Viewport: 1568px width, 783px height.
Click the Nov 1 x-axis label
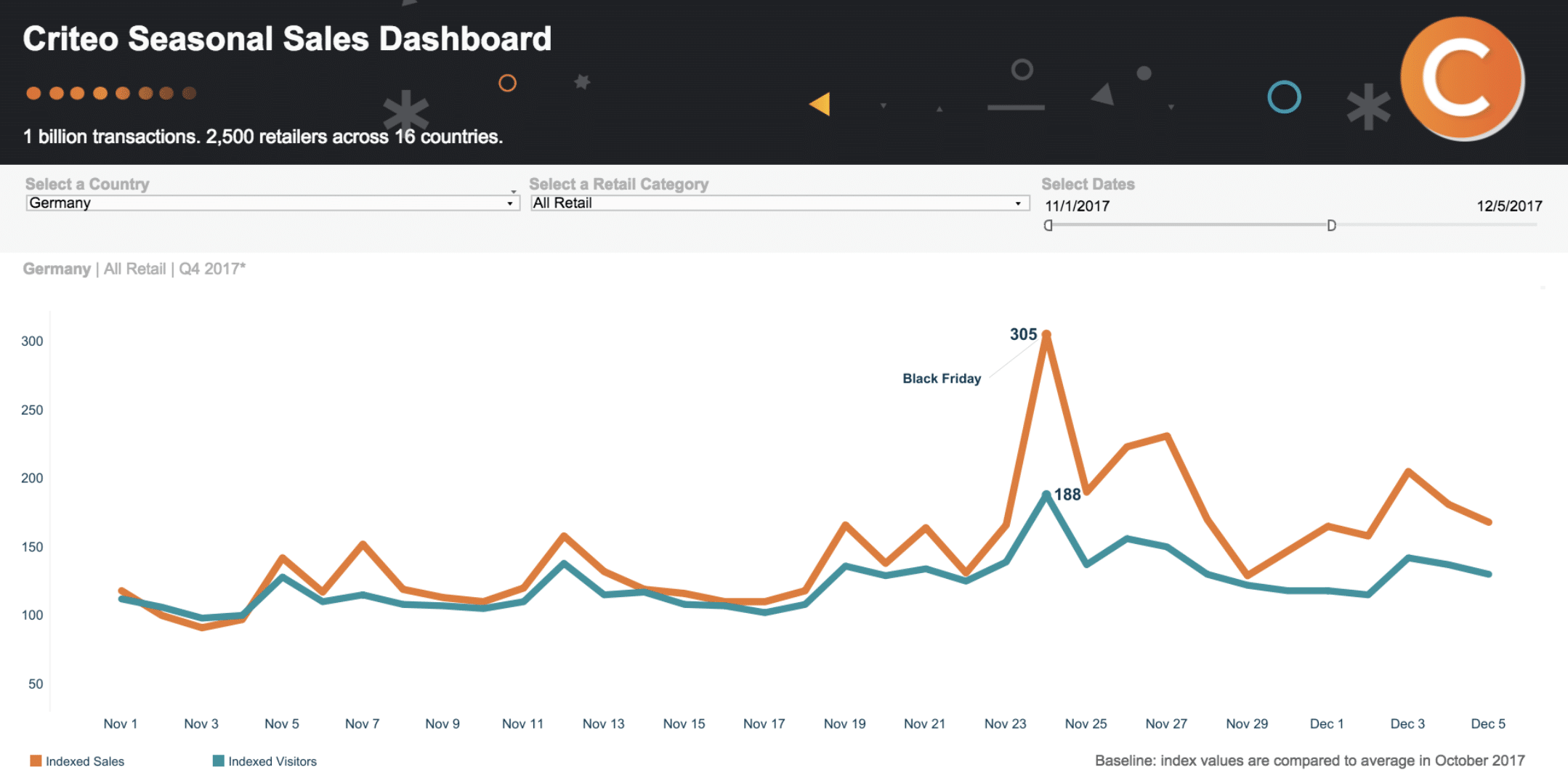click(x=121, y=723)
